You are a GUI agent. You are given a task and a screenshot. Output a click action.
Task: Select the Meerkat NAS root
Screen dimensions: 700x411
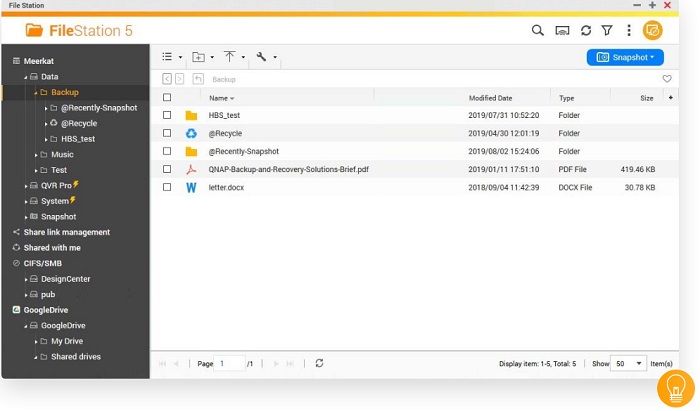tap(38, 61)
